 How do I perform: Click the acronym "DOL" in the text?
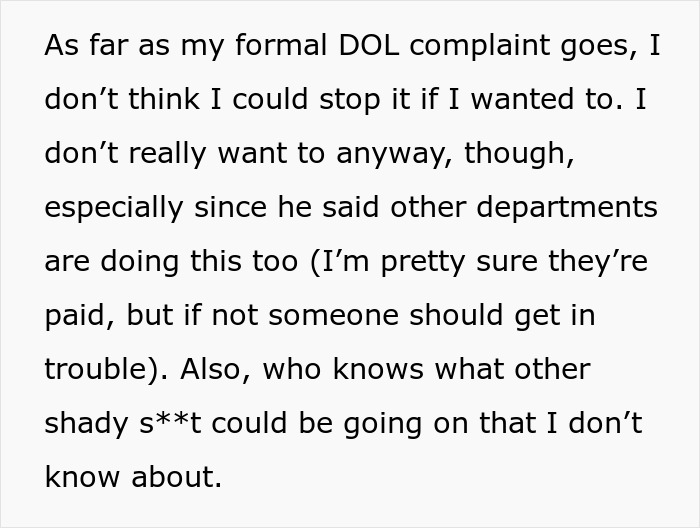346,48
